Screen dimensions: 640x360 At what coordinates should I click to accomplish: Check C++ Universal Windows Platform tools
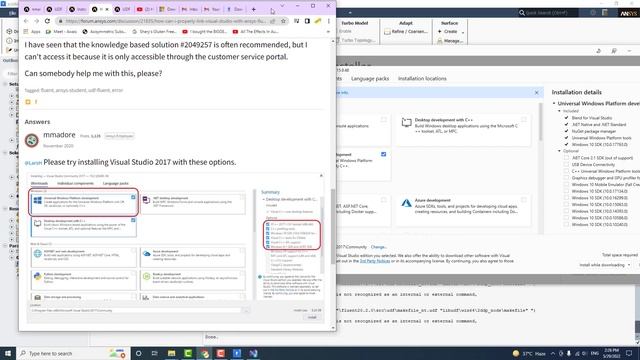pyautogui.click(x=566, y=171)
